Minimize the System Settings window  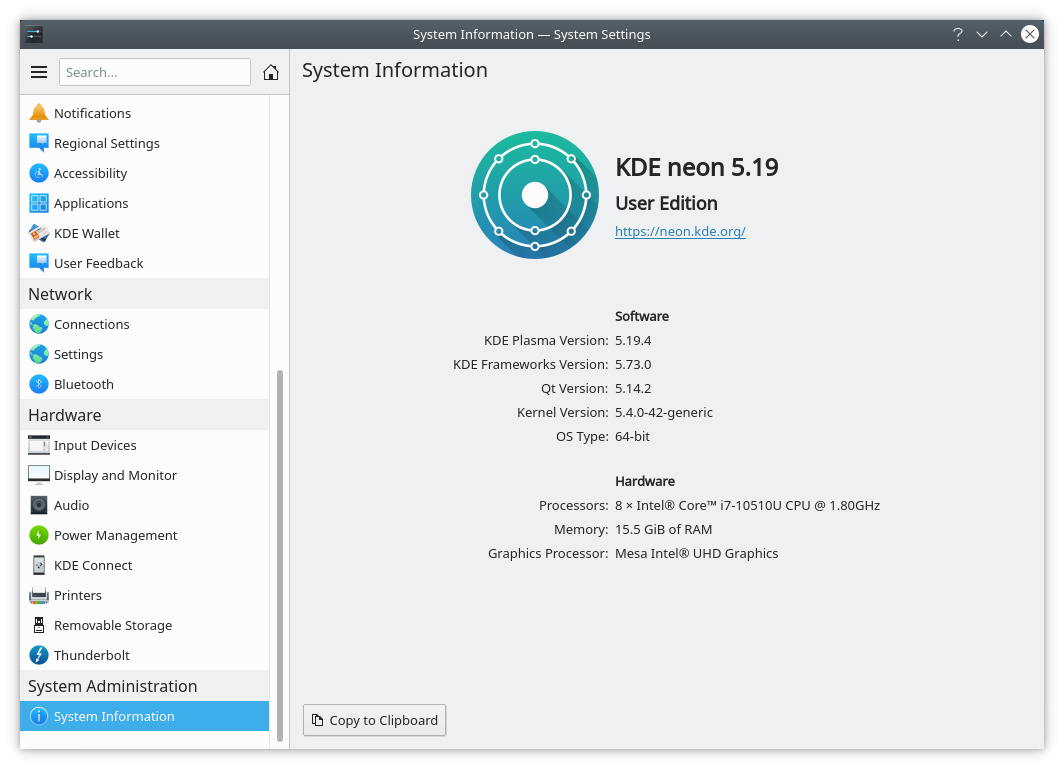click(981, 34)
